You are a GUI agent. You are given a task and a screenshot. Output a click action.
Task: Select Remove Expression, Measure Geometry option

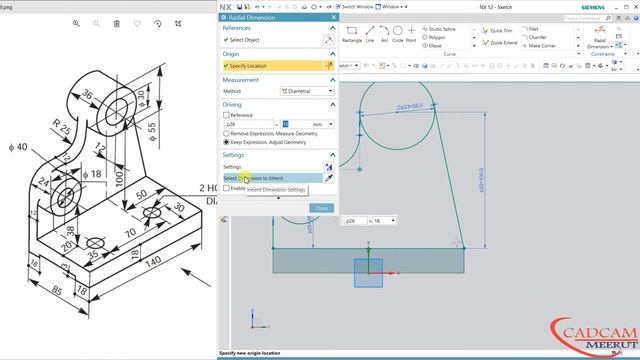pos(226,133)
